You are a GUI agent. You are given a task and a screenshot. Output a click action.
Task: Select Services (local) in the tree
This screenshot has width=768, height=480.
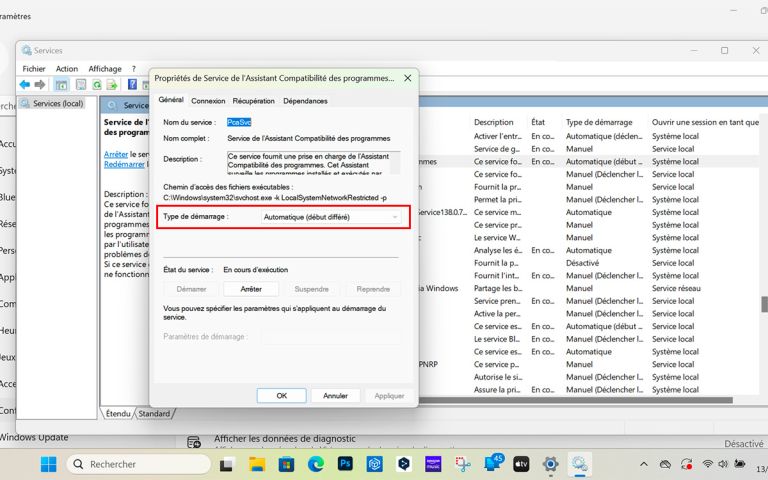57,104
